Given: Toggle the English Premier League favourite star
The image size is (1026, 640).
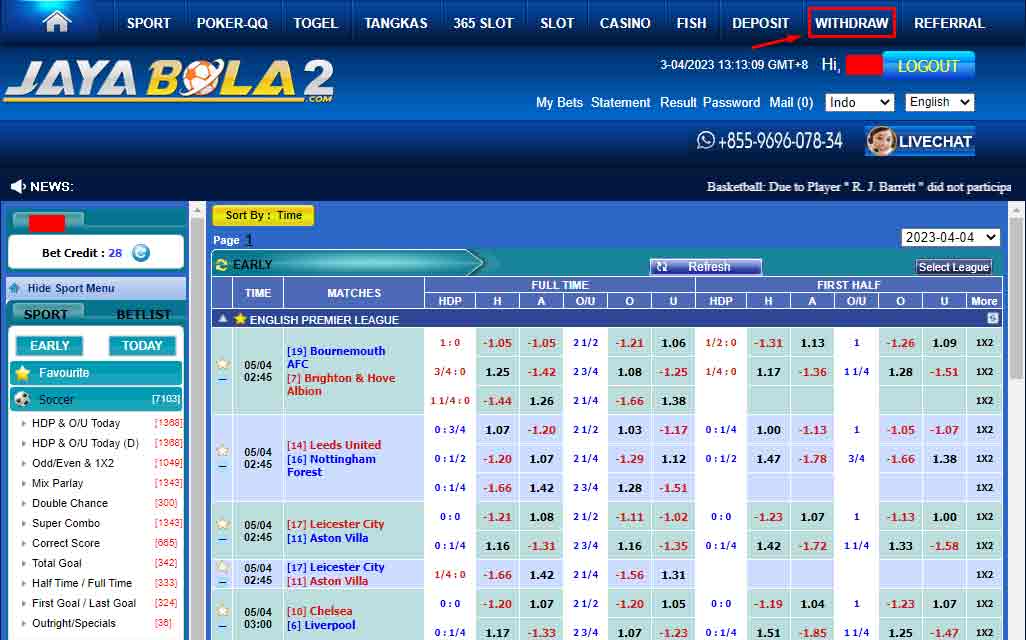Looking at the screenshot, I should pos(240,319).
